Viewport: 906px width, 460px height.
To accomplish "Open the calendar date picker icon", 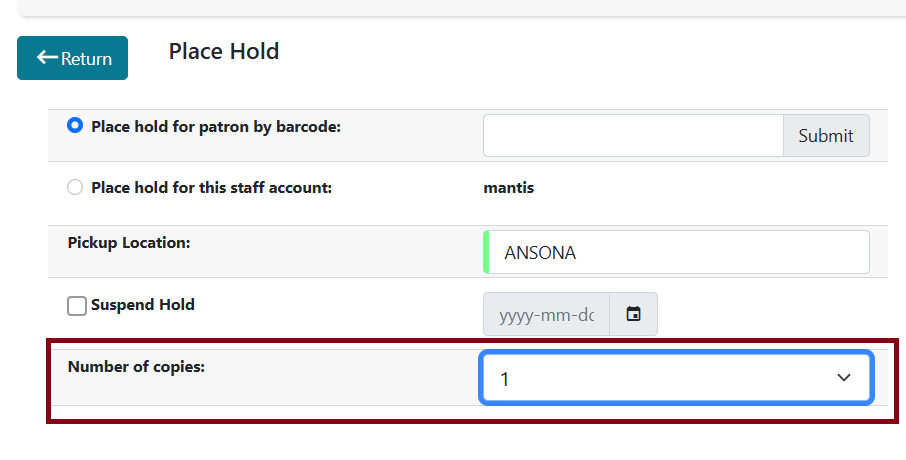I will (633, 314).
